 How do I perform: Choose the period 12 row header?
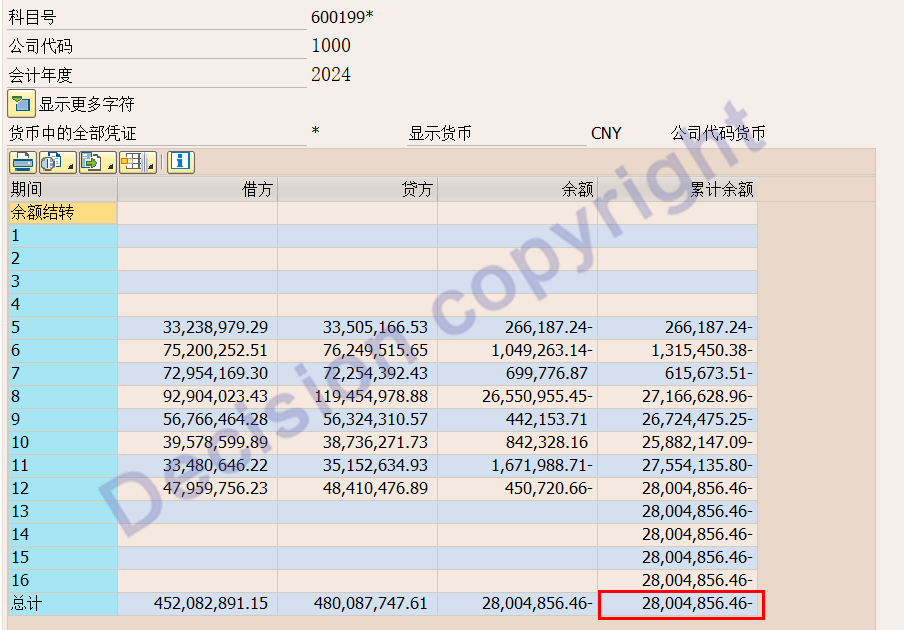(x=62, y=489)
